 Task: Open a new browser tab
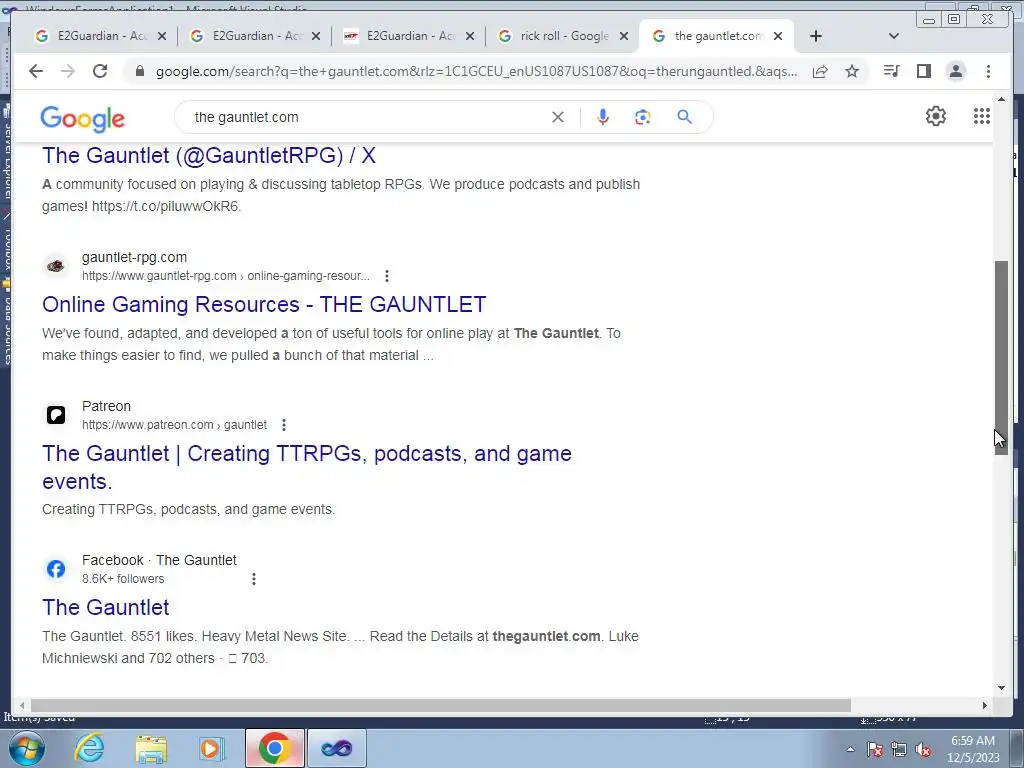pyautogui.click(x=816, y=36)
